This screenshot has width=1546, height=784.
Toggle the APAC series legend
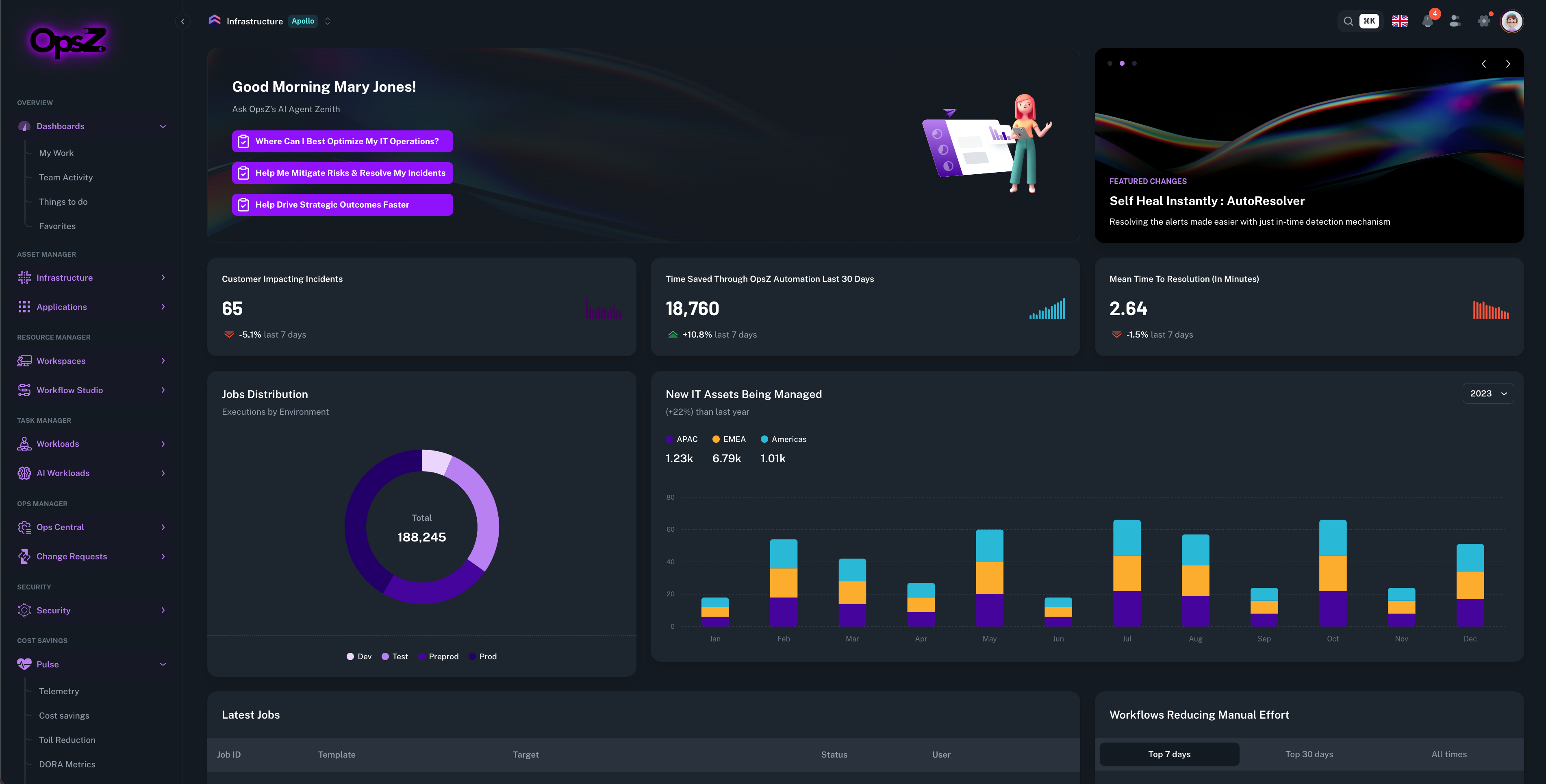[x=682, y=438]
